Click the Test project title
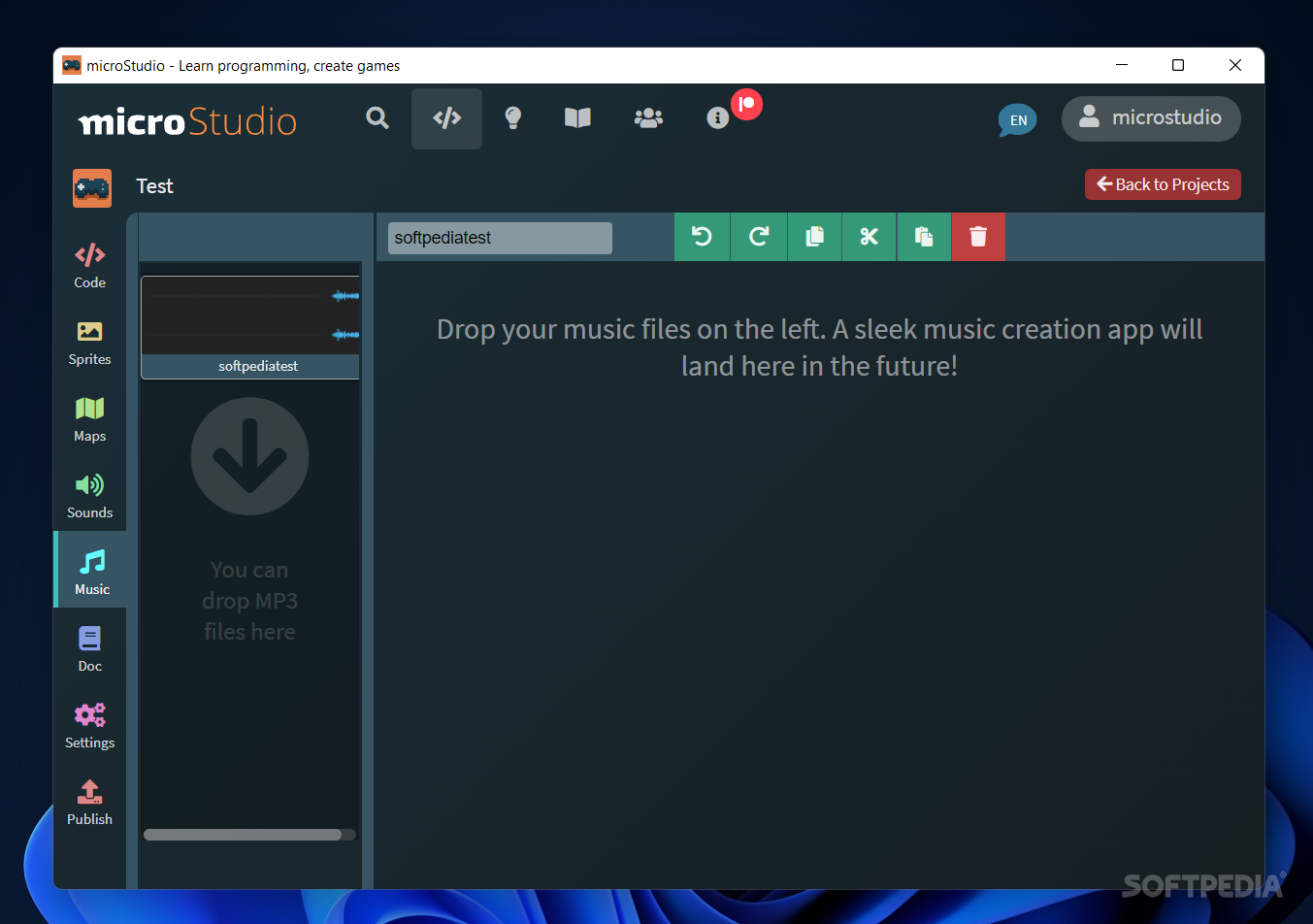 [x=154, y=186]
